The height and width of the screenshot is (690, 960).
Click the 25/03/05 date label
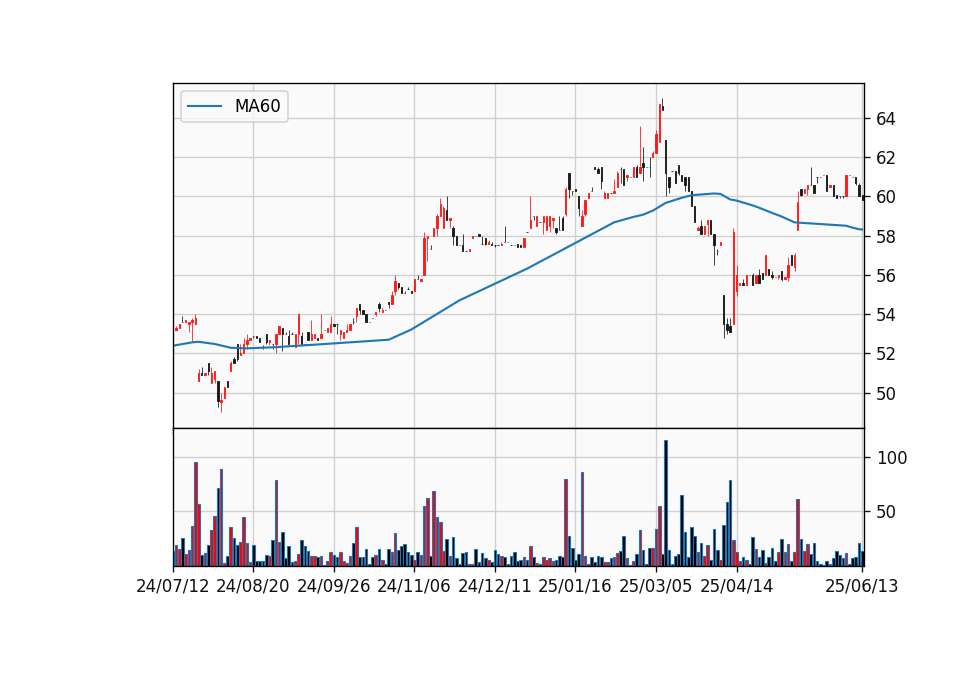(x=656, y=586)
